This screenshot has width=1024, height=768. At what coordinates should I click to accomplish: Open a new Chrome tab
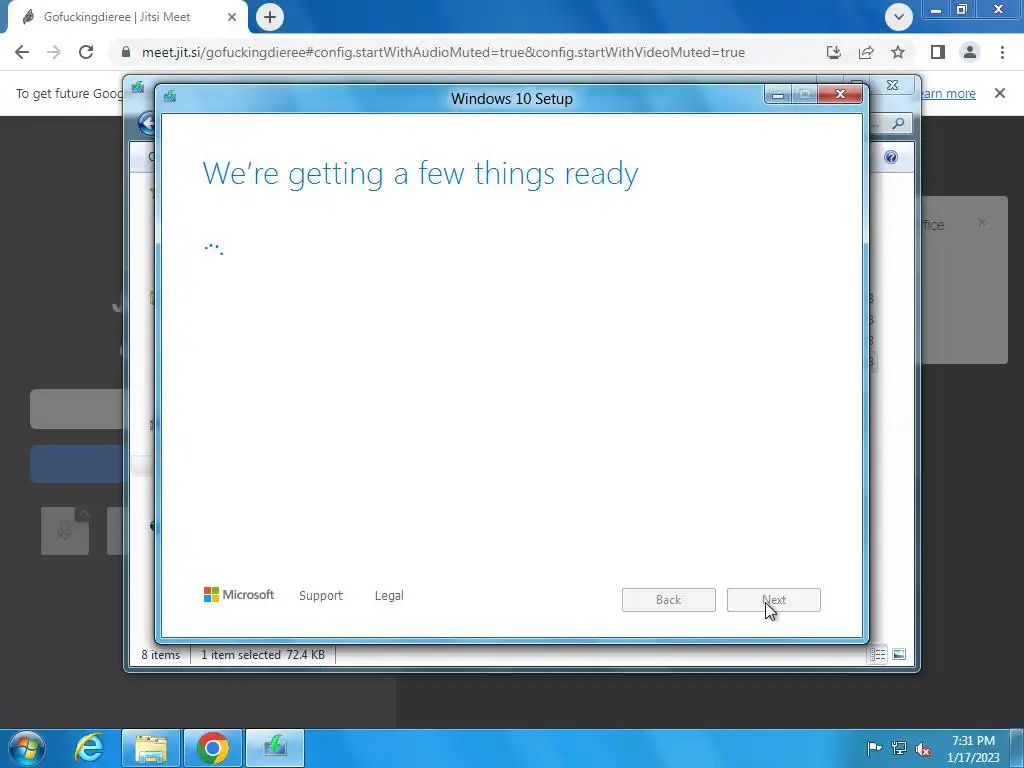(270, 17)
